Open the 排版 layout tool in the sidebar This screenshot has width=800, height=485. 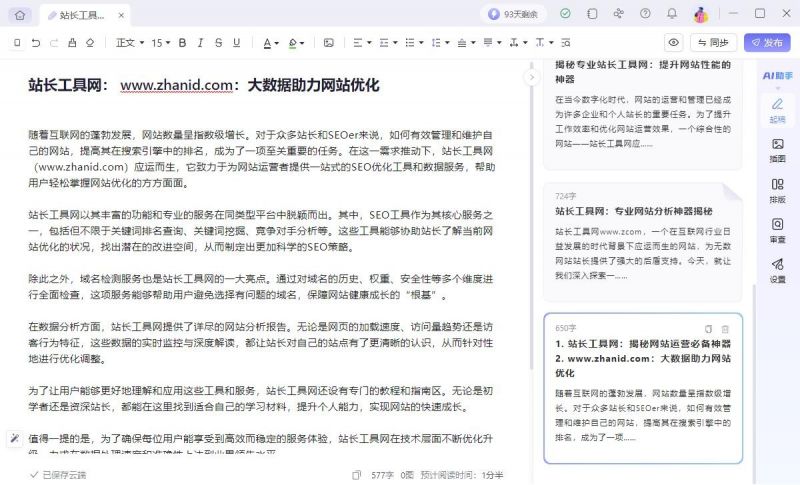[x=777, y=191]
